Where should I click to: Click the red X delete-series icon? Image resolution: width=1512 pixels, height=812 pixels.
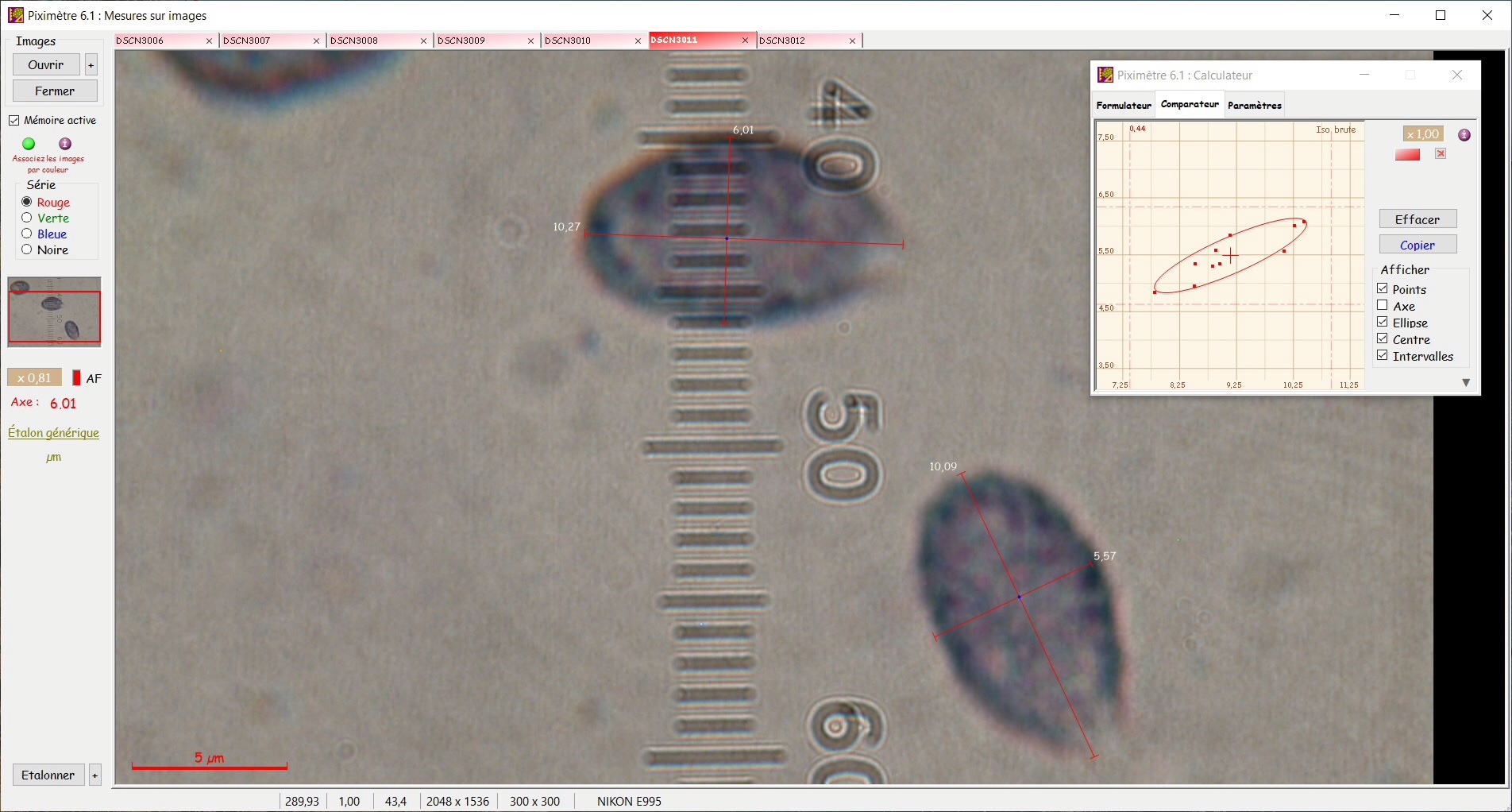click(x=1441, y=154)
